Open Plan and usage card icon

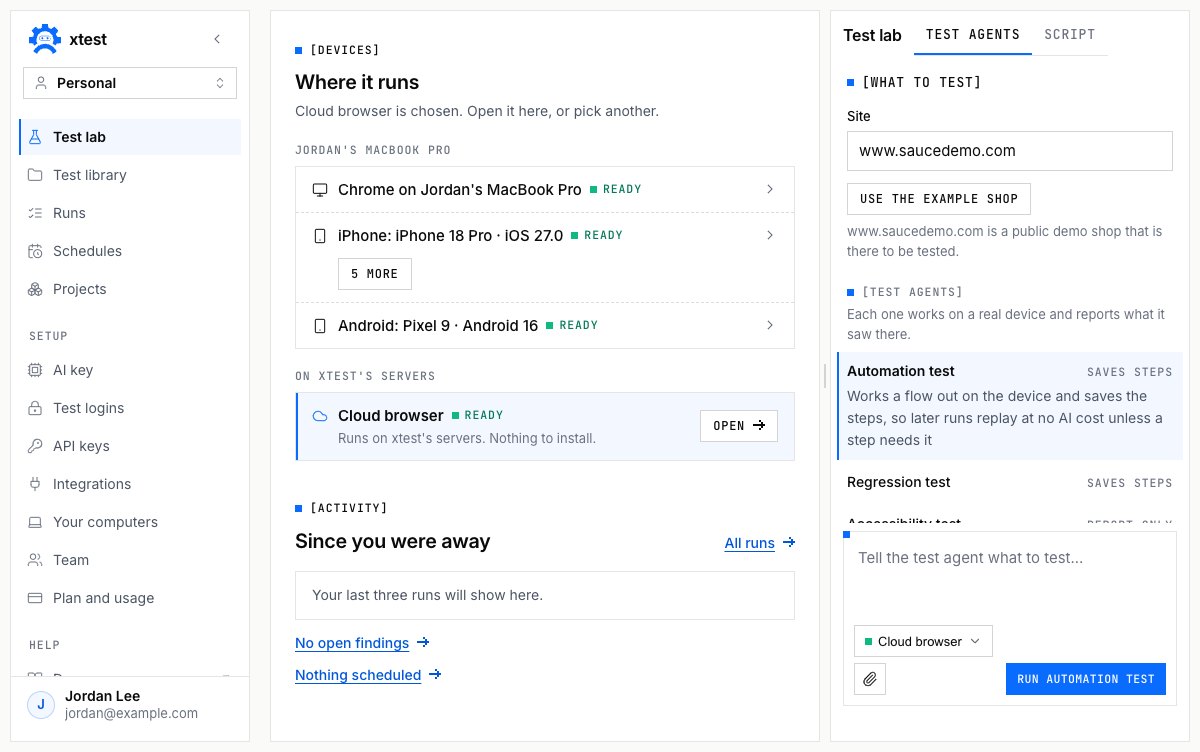tap(35, 598)
